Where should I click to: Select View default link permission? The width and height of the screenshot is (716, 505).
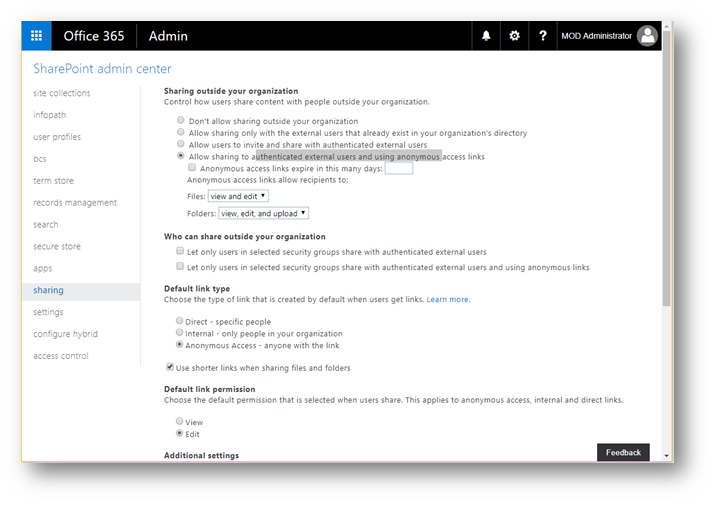pos(179,421)
